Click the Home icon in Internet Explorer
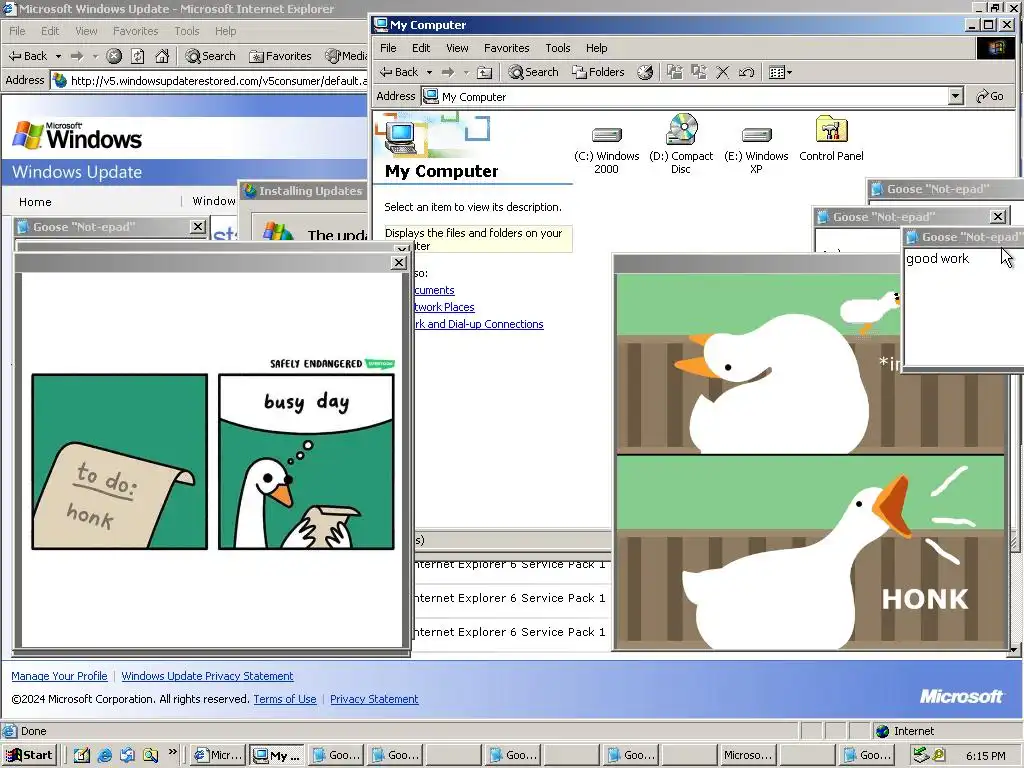 click(162, 56)
